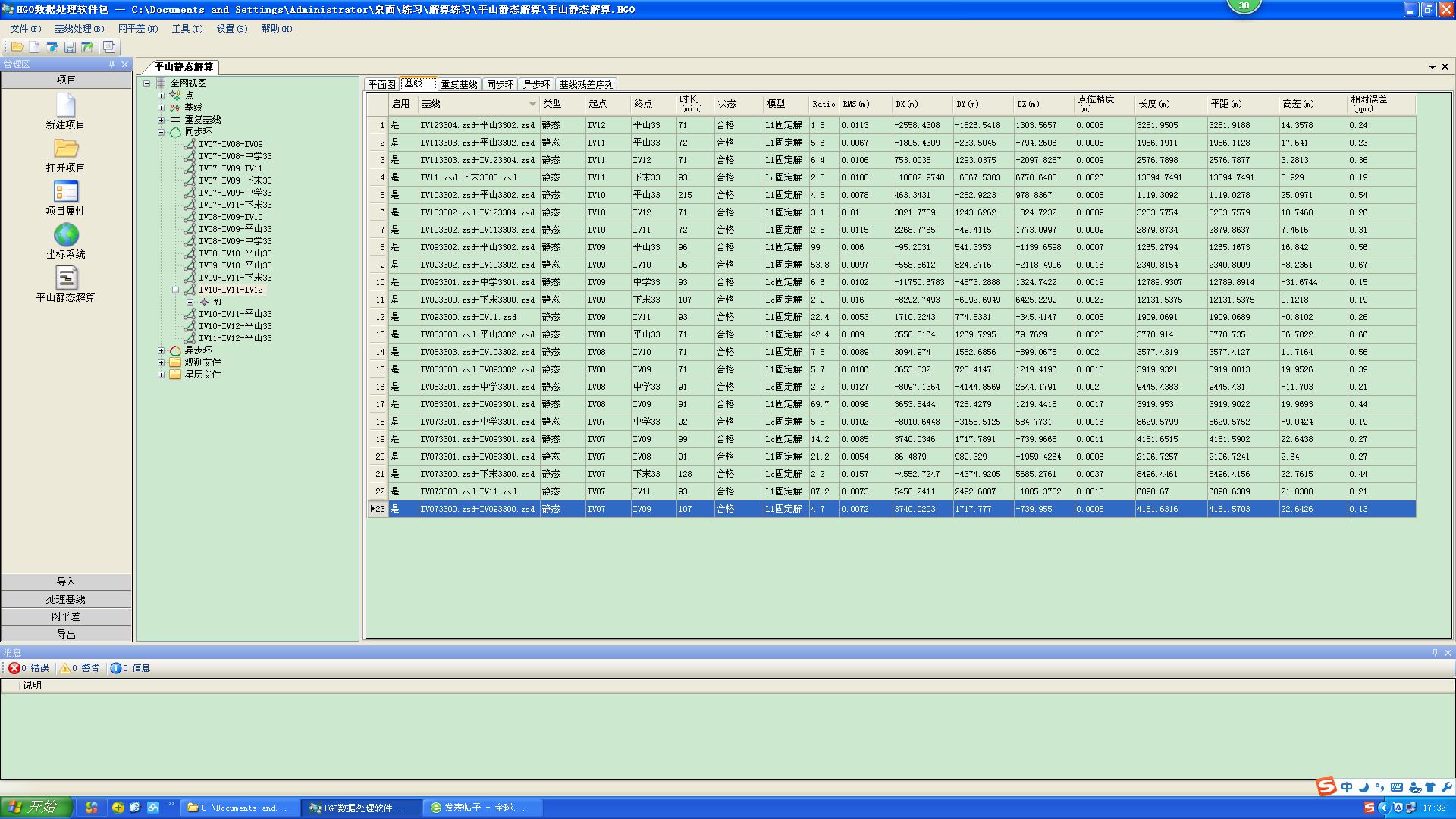The width and height of the screenshot is (1456, 819).
Task: Expand the 重复基线 tree node
Action: (x=161, y=120)
